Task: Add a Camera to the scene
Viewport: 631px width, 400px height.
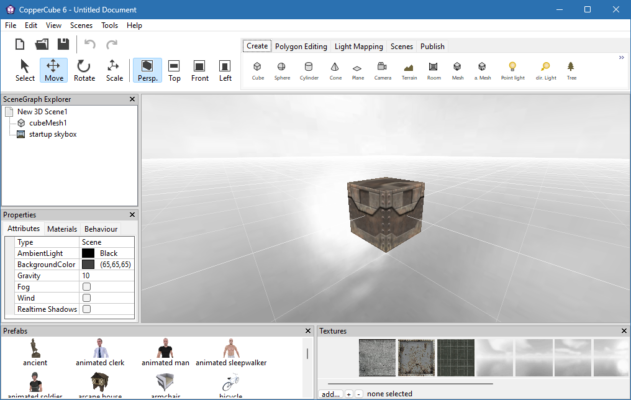Action: click(x=382, y=71)
